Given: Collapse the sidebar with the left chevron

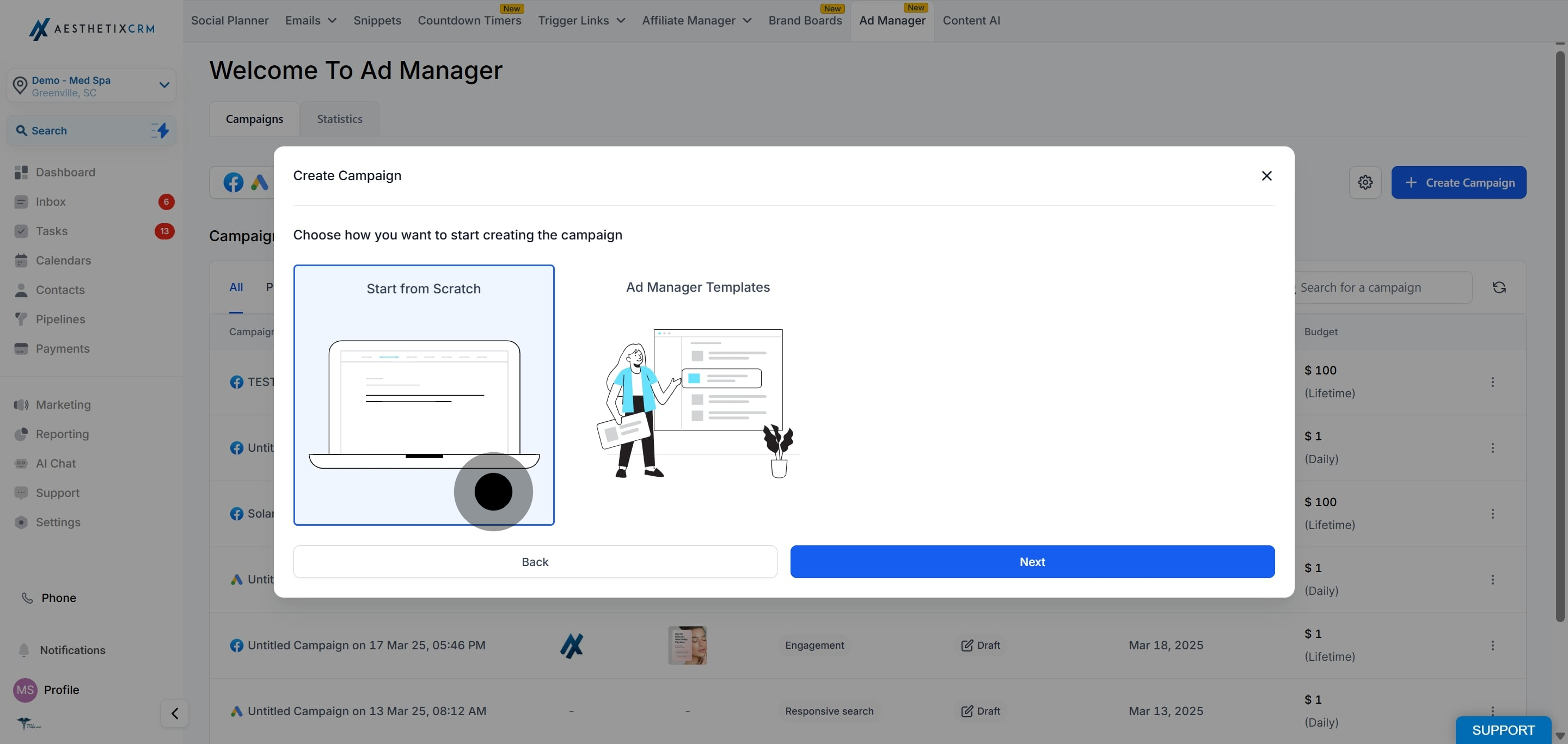Looking at the screenshot, I should pos(175,714).
